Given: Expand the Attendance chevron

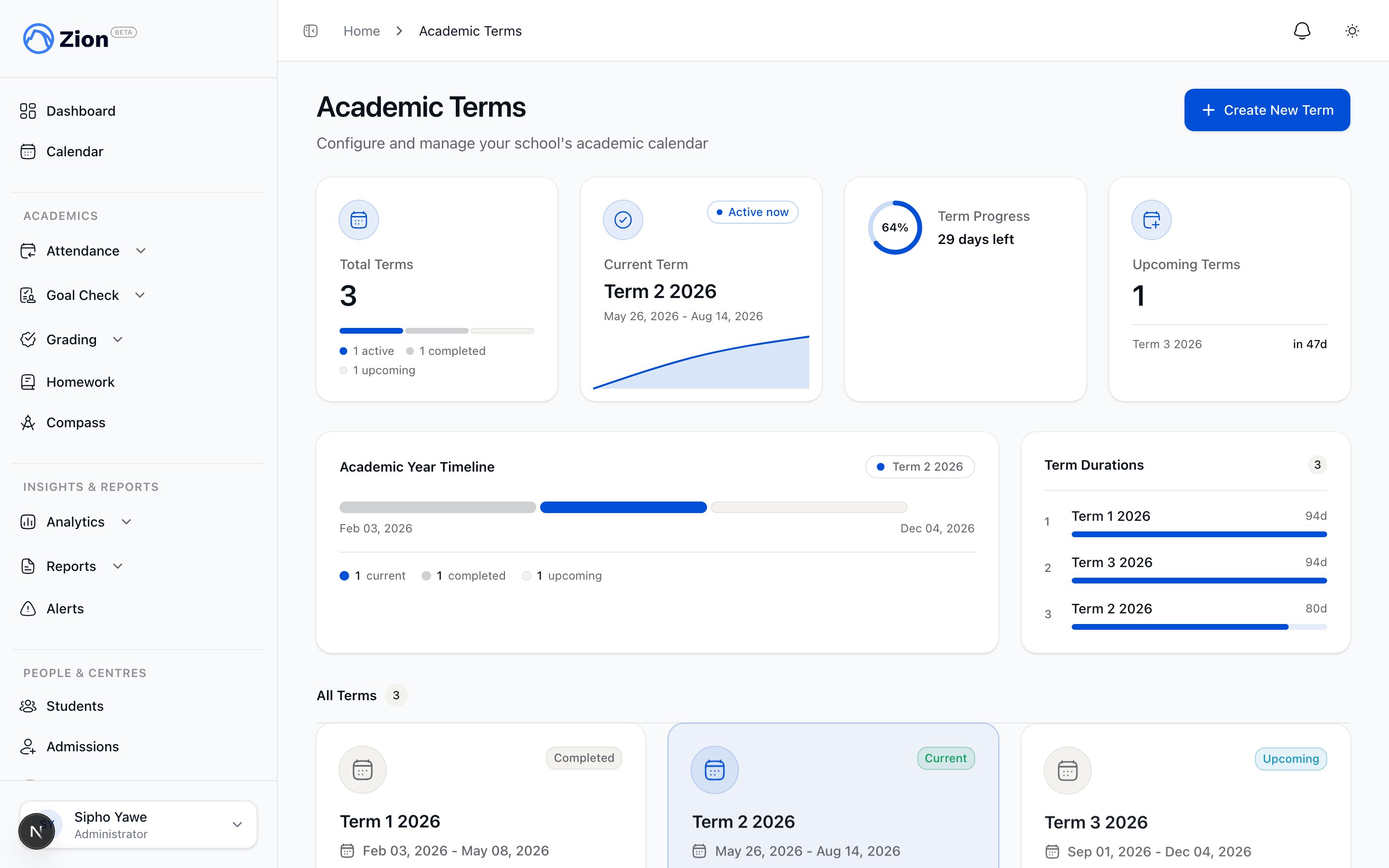Looking at the screenshot, I should pos(141,251).
